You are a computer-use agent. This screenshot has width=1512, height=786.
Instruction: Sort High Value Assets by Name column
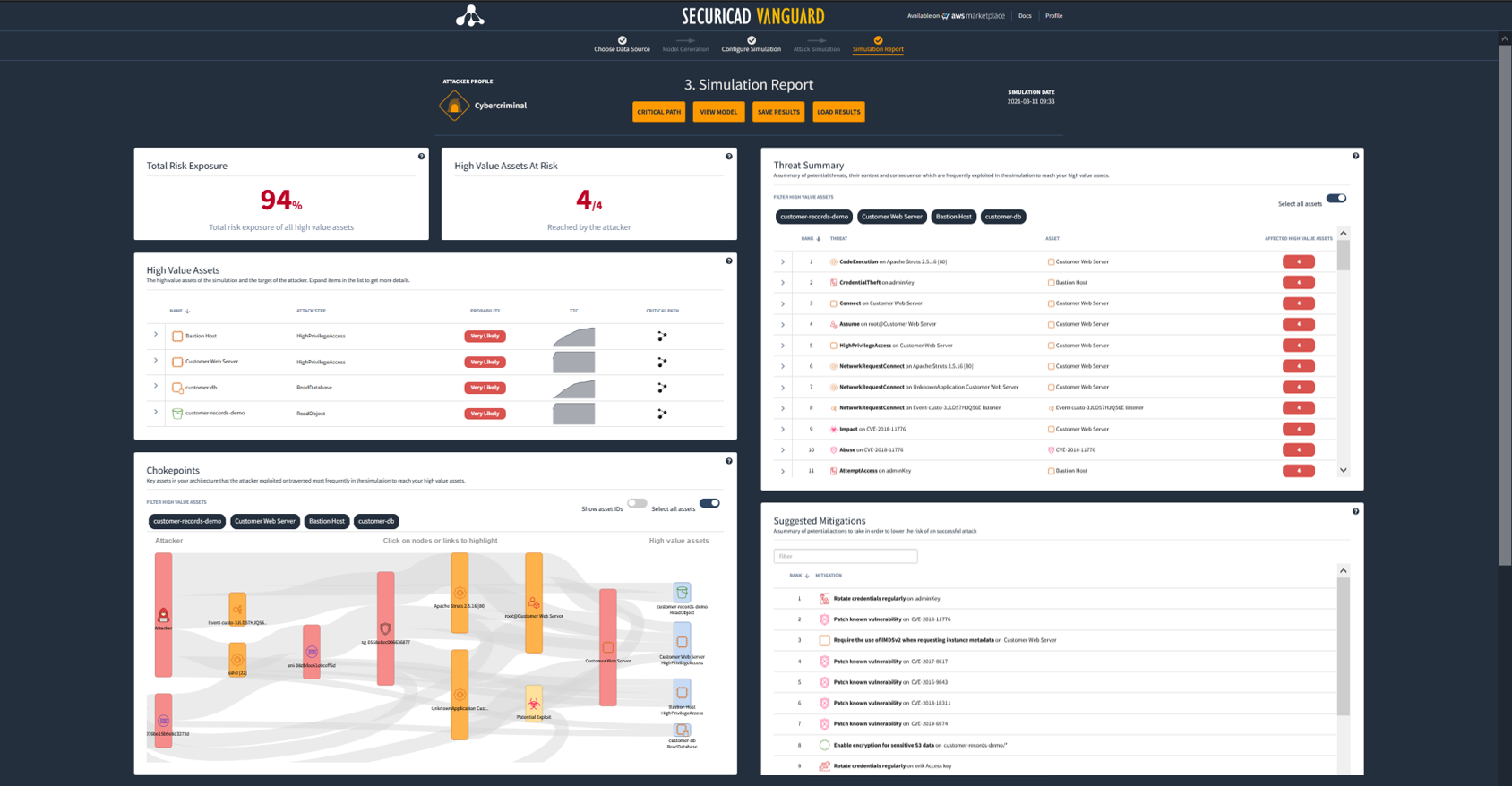coord(179,311)
